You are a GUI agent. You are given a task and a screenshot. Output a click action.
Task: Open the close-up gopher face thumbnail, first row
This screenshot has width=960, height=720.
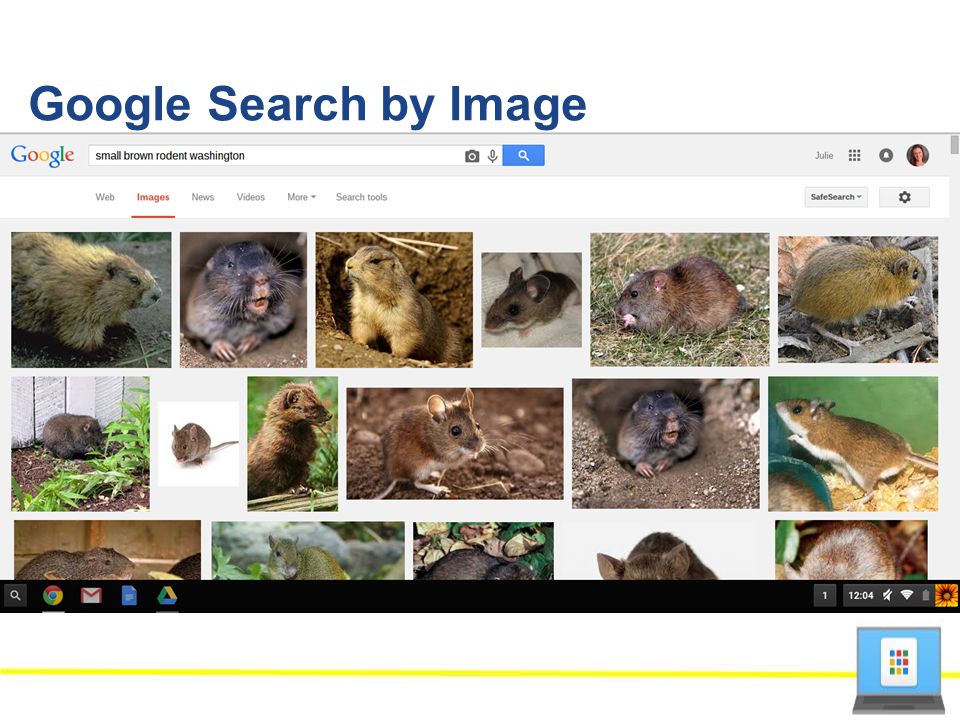point(243,299)
